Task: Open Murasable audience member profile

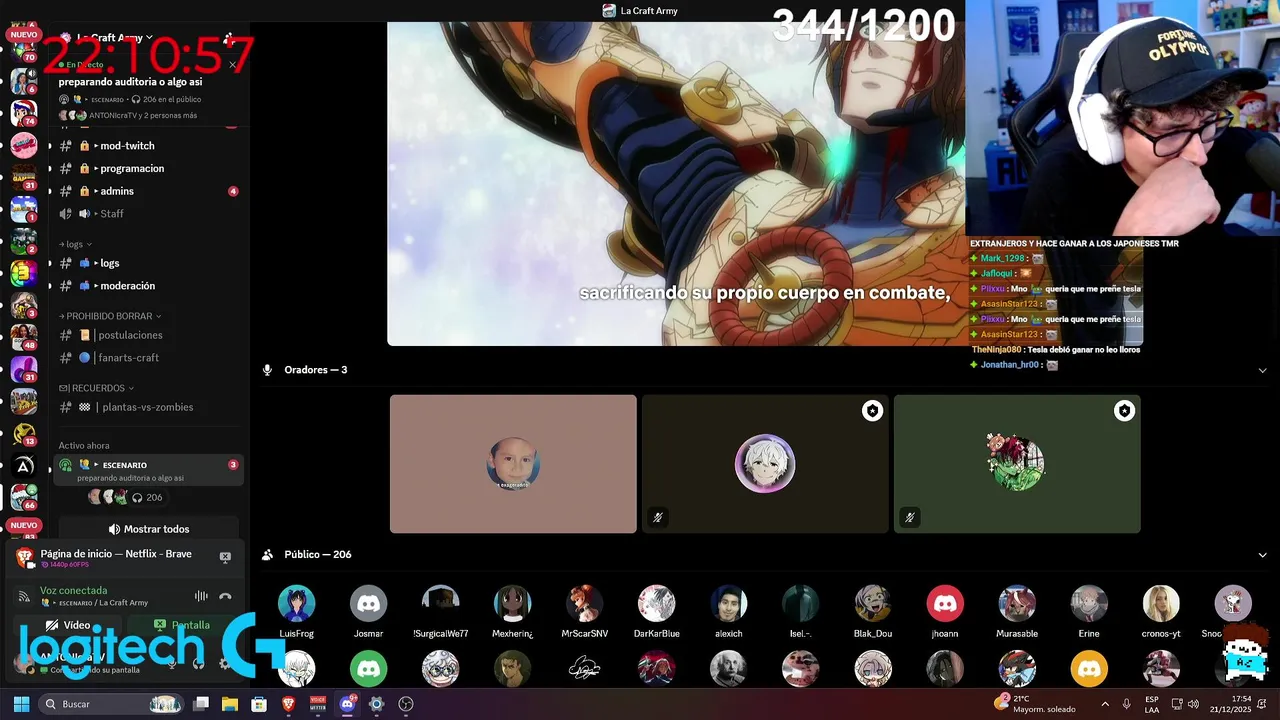Action: tap(1017, 611)
